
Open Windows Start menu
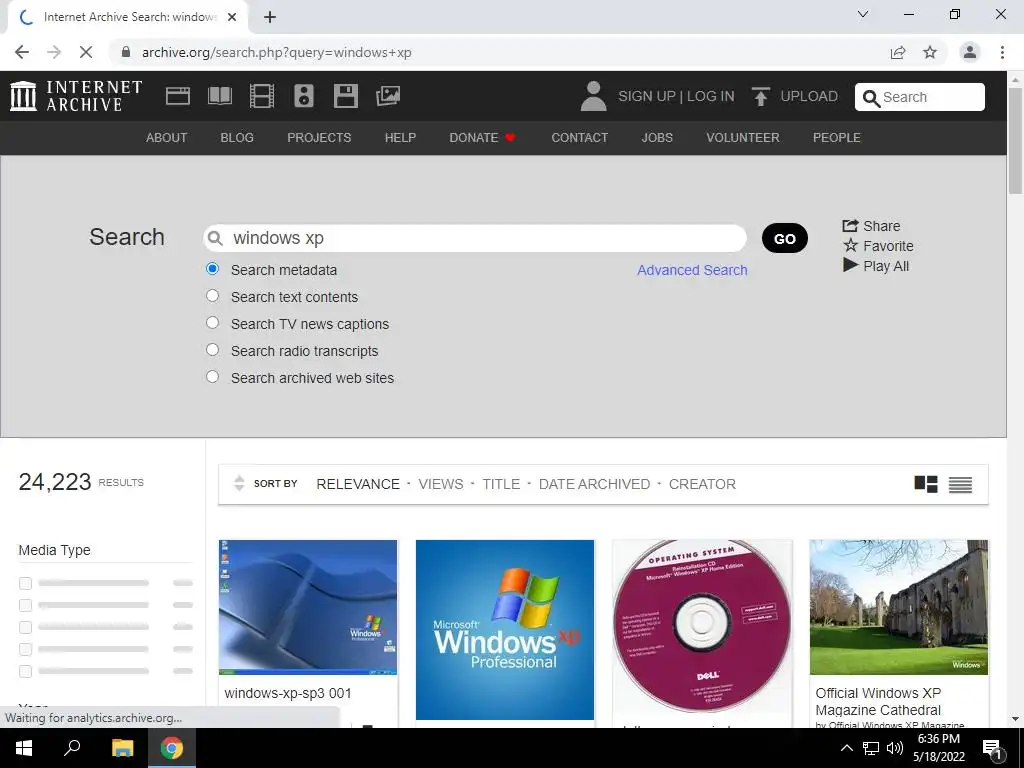(x=24, y=748)
